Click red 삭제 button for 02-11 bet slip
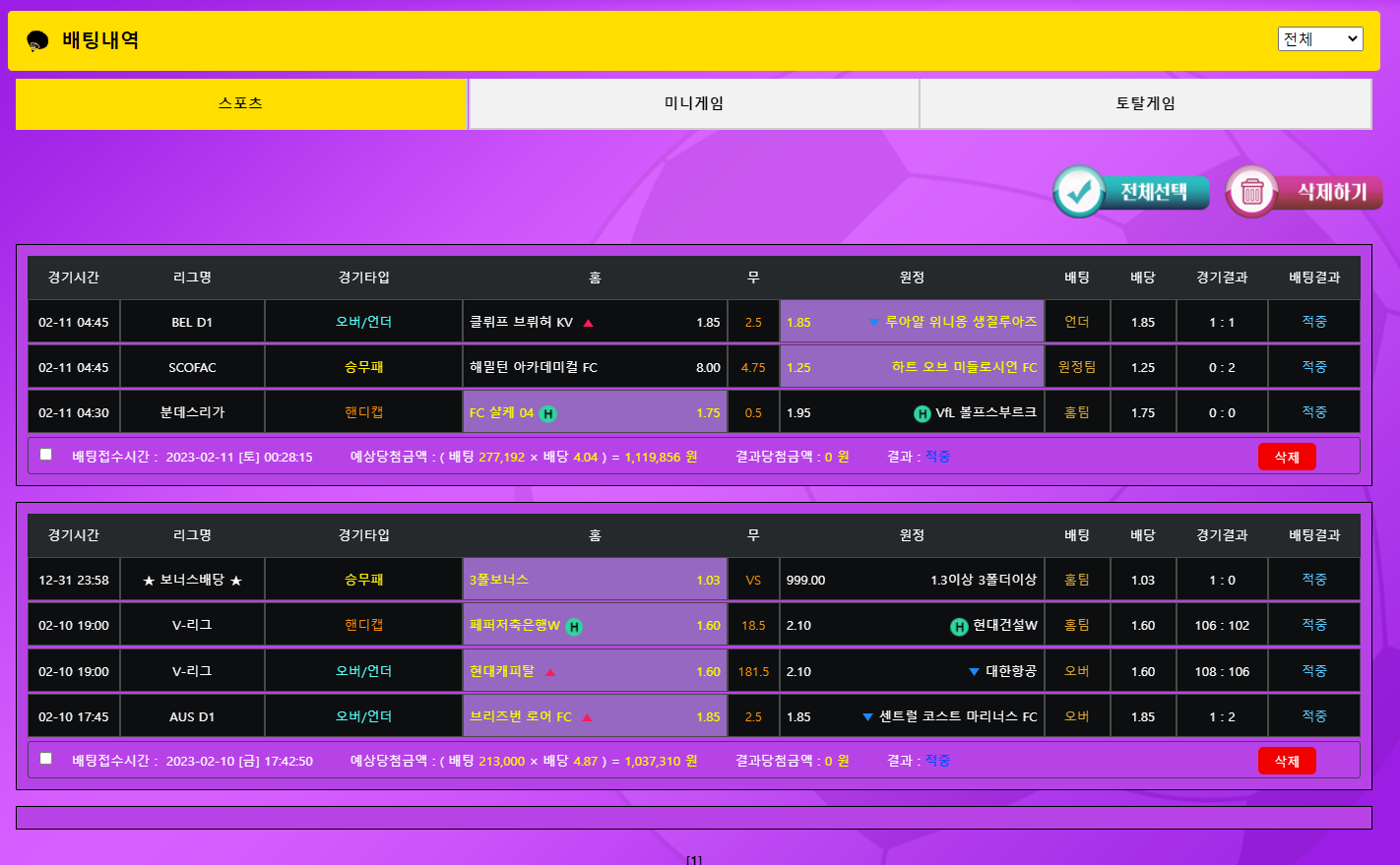Viewport: 1400px width, 865px height. point(1287,457)
